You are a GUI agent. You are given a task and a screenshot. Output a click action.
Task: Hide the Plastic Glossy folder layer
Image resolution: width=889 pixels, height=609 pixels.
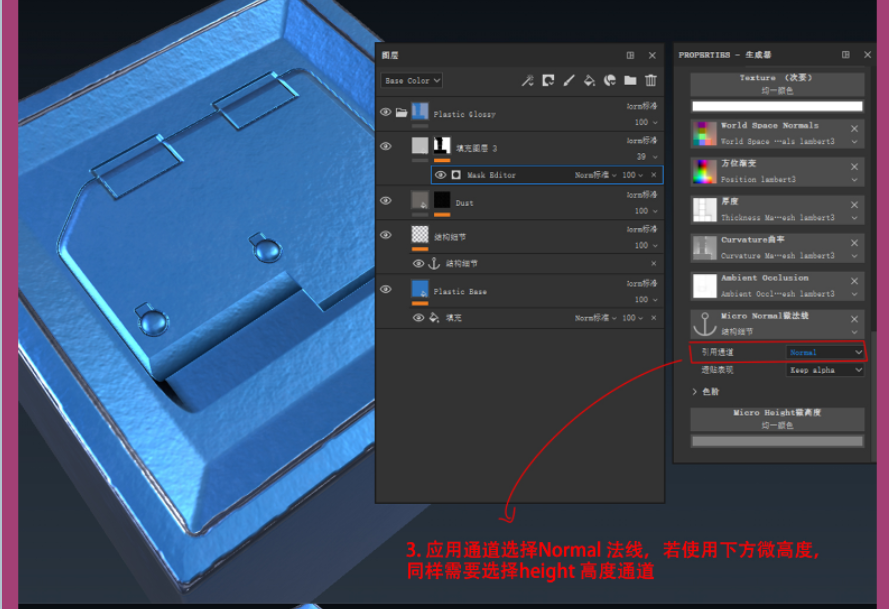pos(386,113)
